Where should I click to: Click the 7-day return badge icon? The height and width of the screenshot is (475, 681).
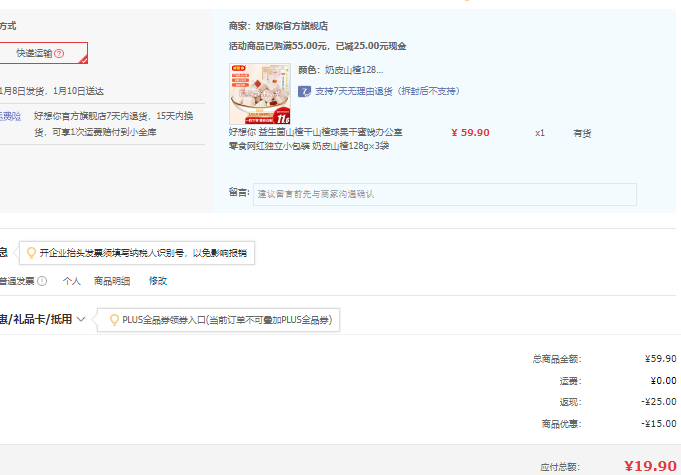coord(304,91)
